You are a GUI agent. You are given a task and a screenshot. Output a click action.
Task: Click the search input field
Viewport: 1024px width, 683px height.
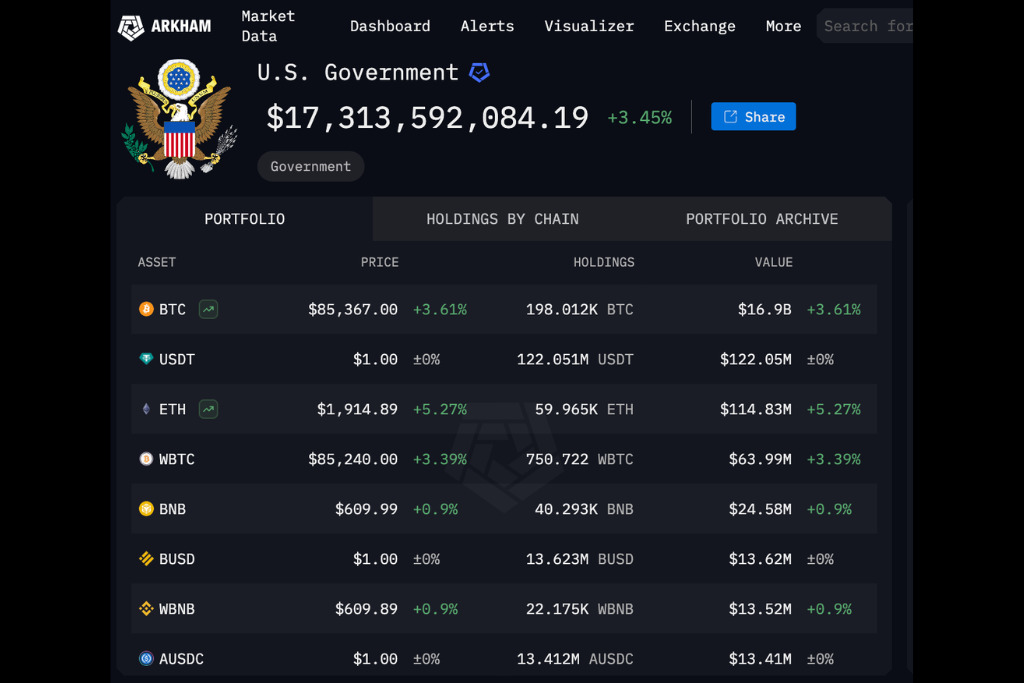[865, 26]
